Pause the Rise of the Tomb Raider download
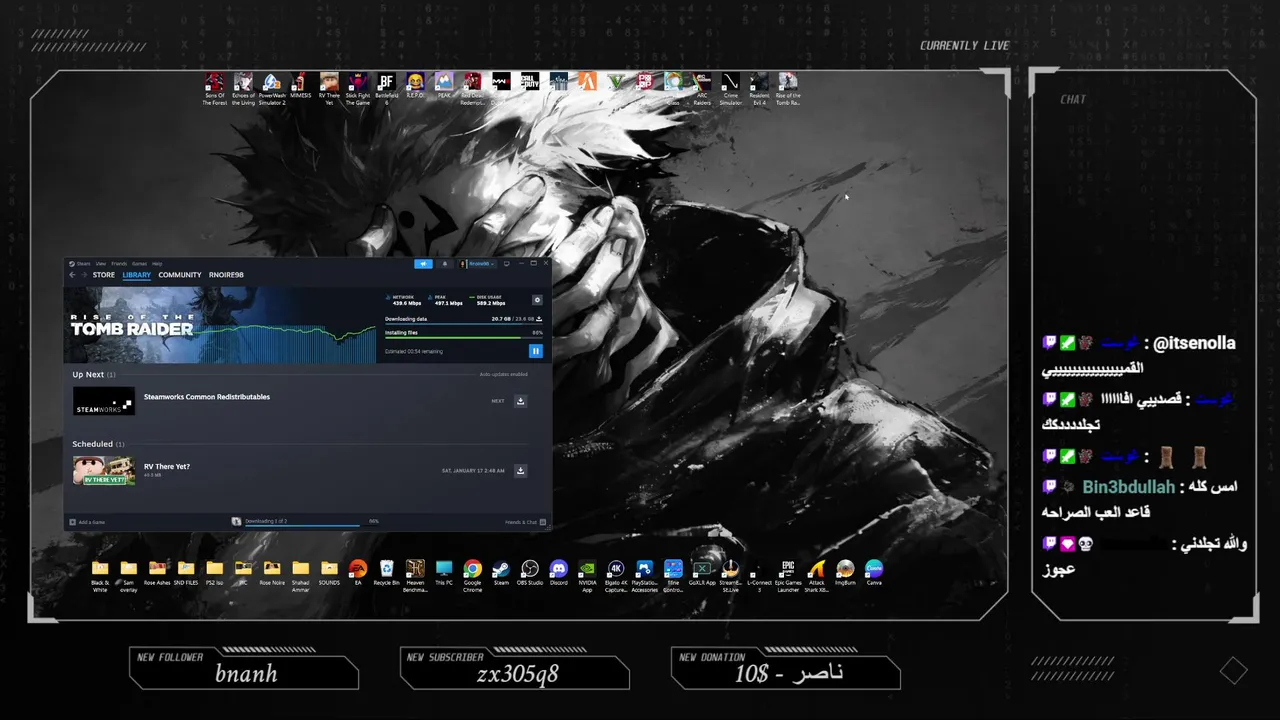 [x=535, y=351]
